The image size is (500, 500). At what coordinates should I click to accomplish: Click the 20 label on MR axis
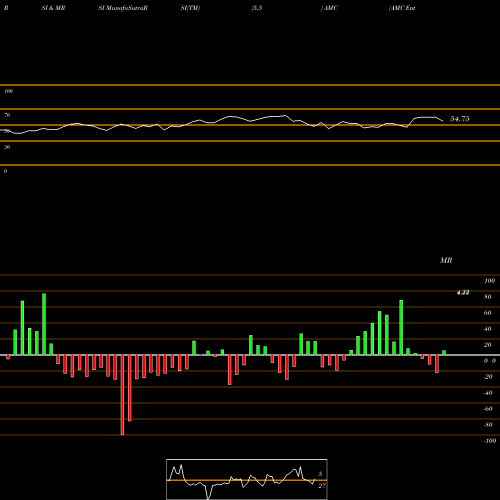pos(488,345)
